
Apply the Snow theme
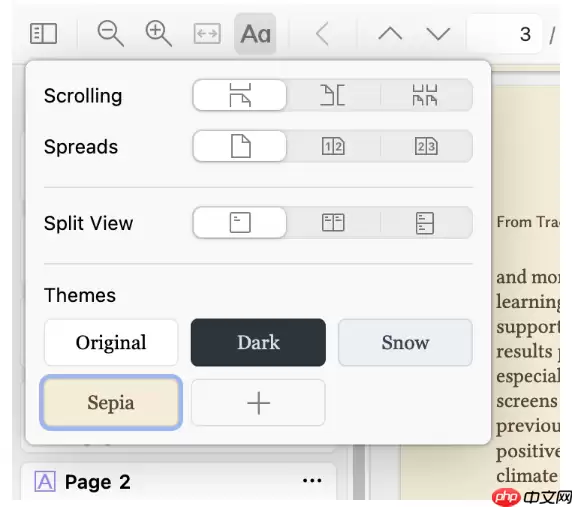click(405, 343)
